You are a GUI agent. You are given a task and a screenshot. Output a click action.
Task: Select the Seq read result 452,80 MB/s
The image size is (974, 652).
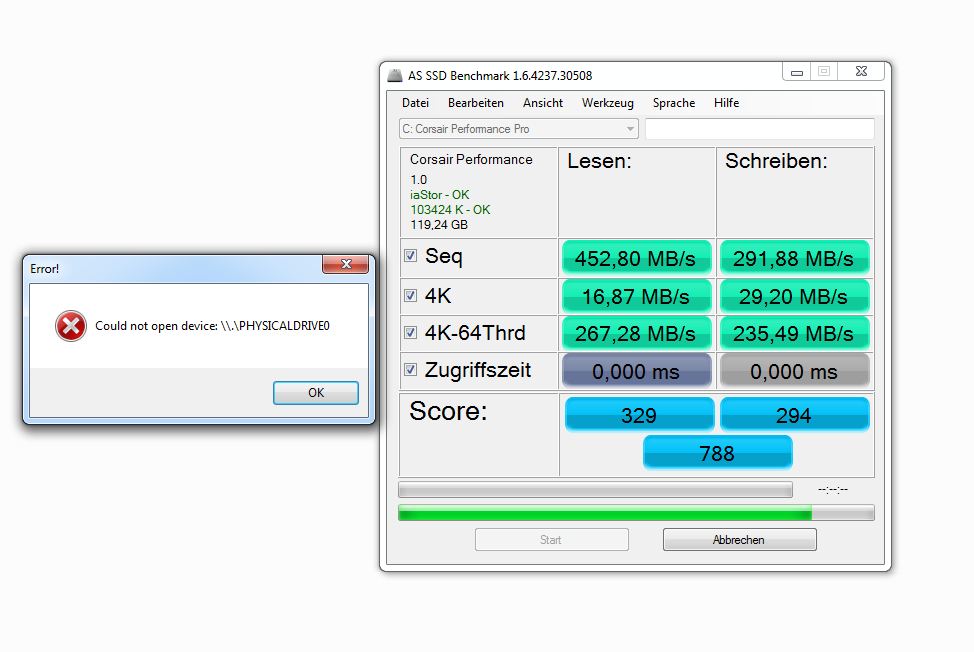[x=636, y=258]
